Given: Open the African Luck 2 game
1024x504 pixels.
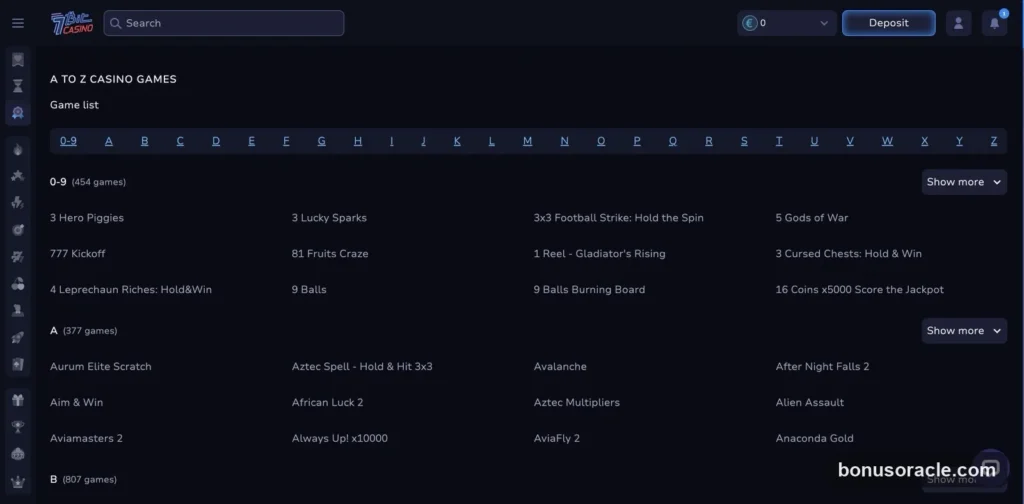Looking at the screenshot, I should pyautogui.click(x=327, y=403).
